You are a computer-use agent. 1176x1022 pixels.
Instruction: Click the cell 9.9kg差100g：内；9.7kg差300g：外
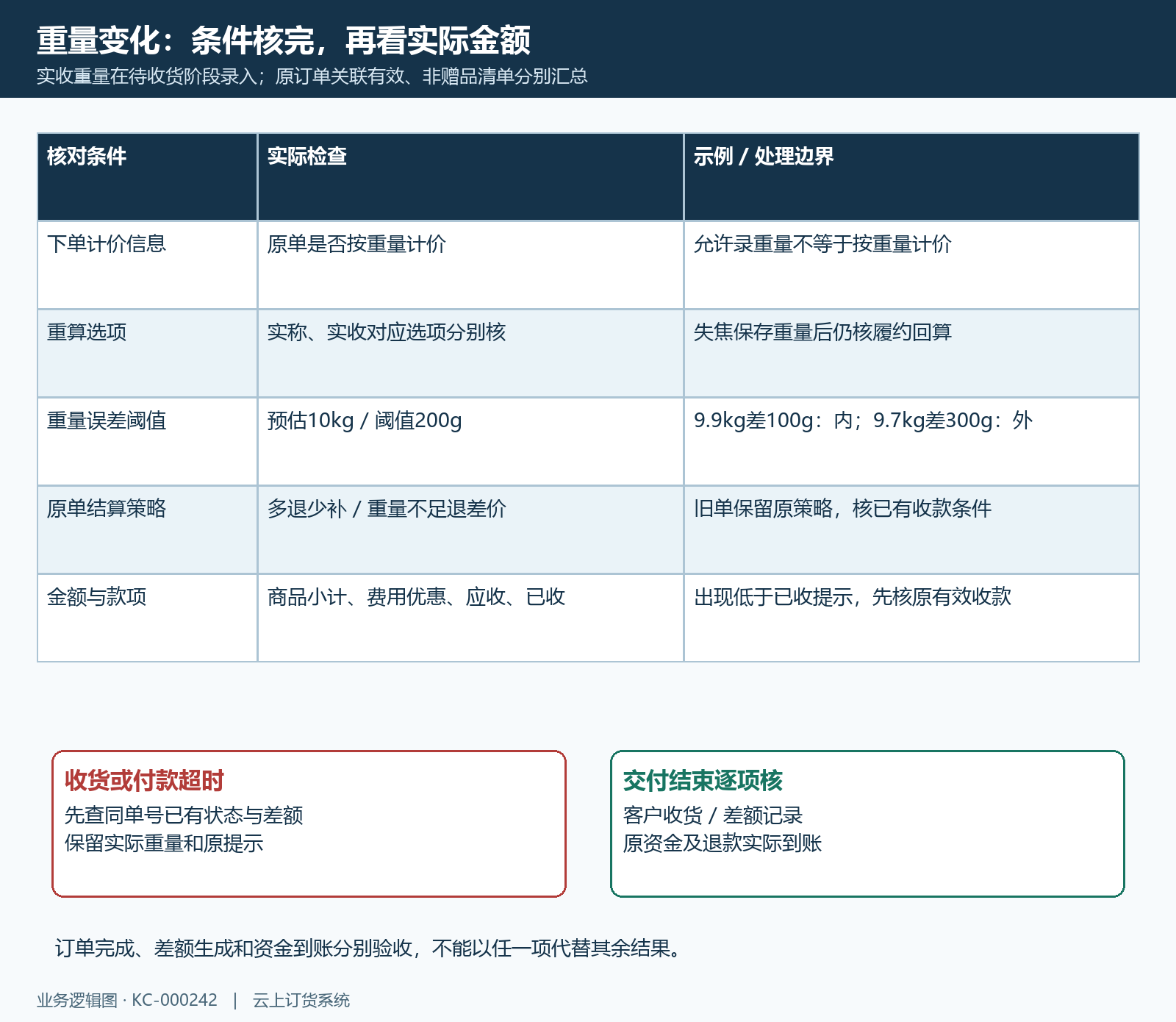(x=911, y=441)
